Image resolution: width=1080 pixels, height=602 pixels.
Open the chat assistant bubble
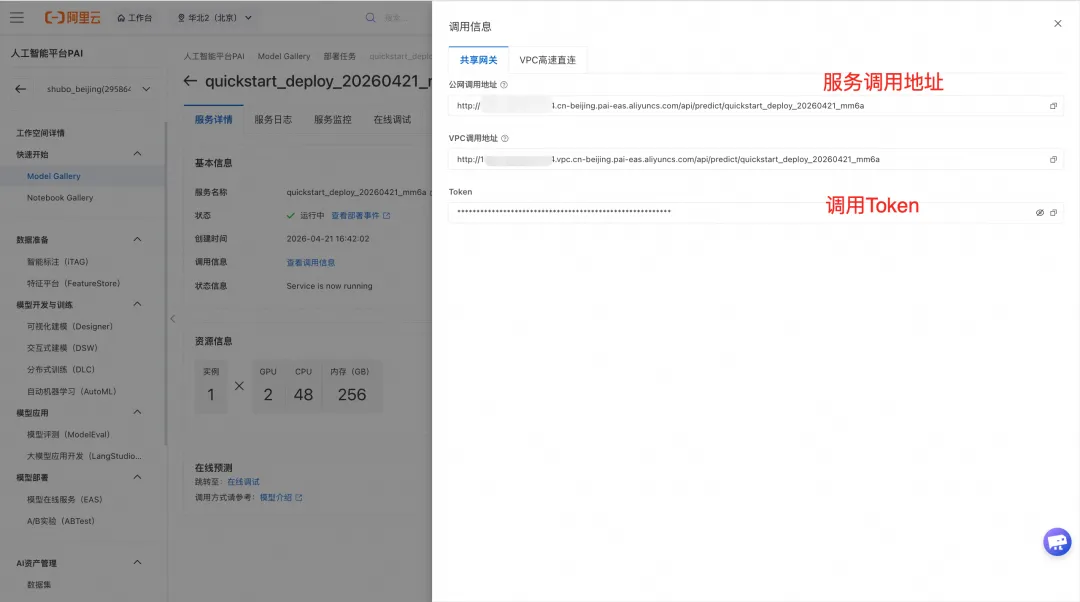1057,542
